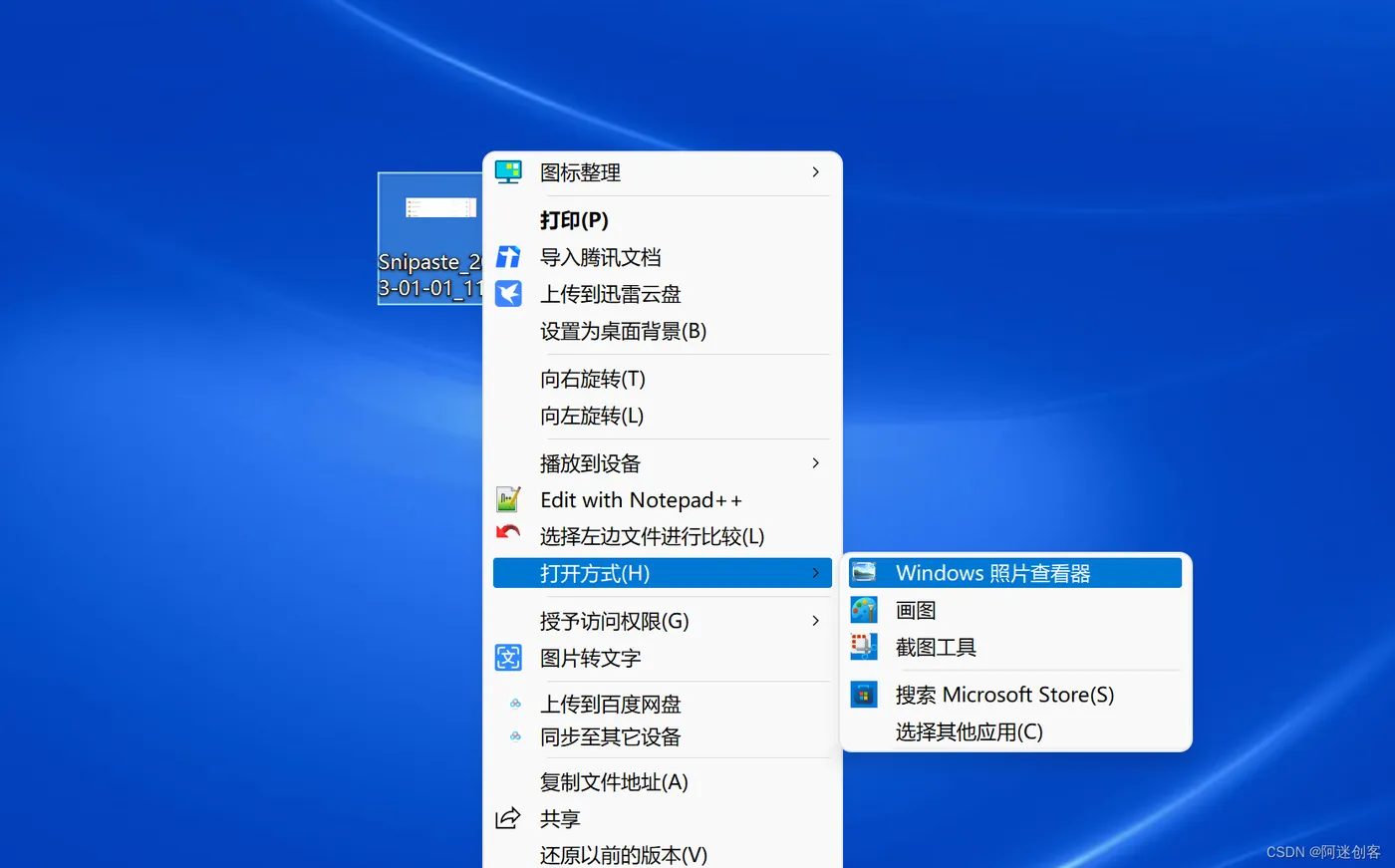This screenshot has width=1395, height=868.
Task: Select 复制文件地址(A)
Action: coord(663,782)
